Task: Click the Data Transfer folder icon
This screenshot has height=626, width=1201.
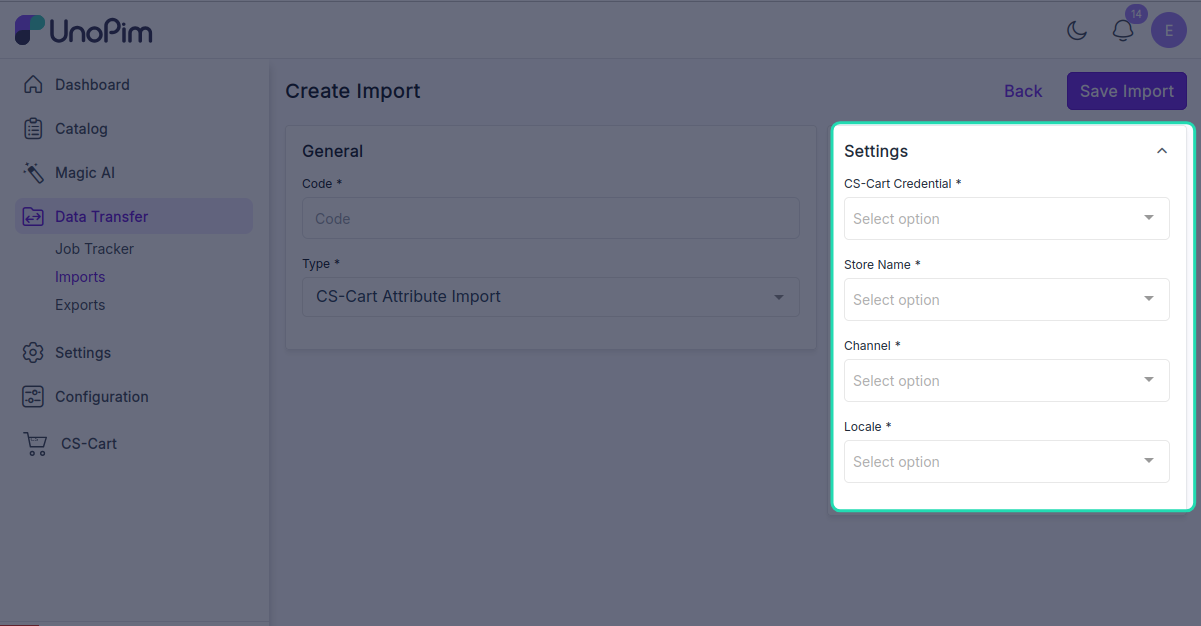Action: (33, 217)
